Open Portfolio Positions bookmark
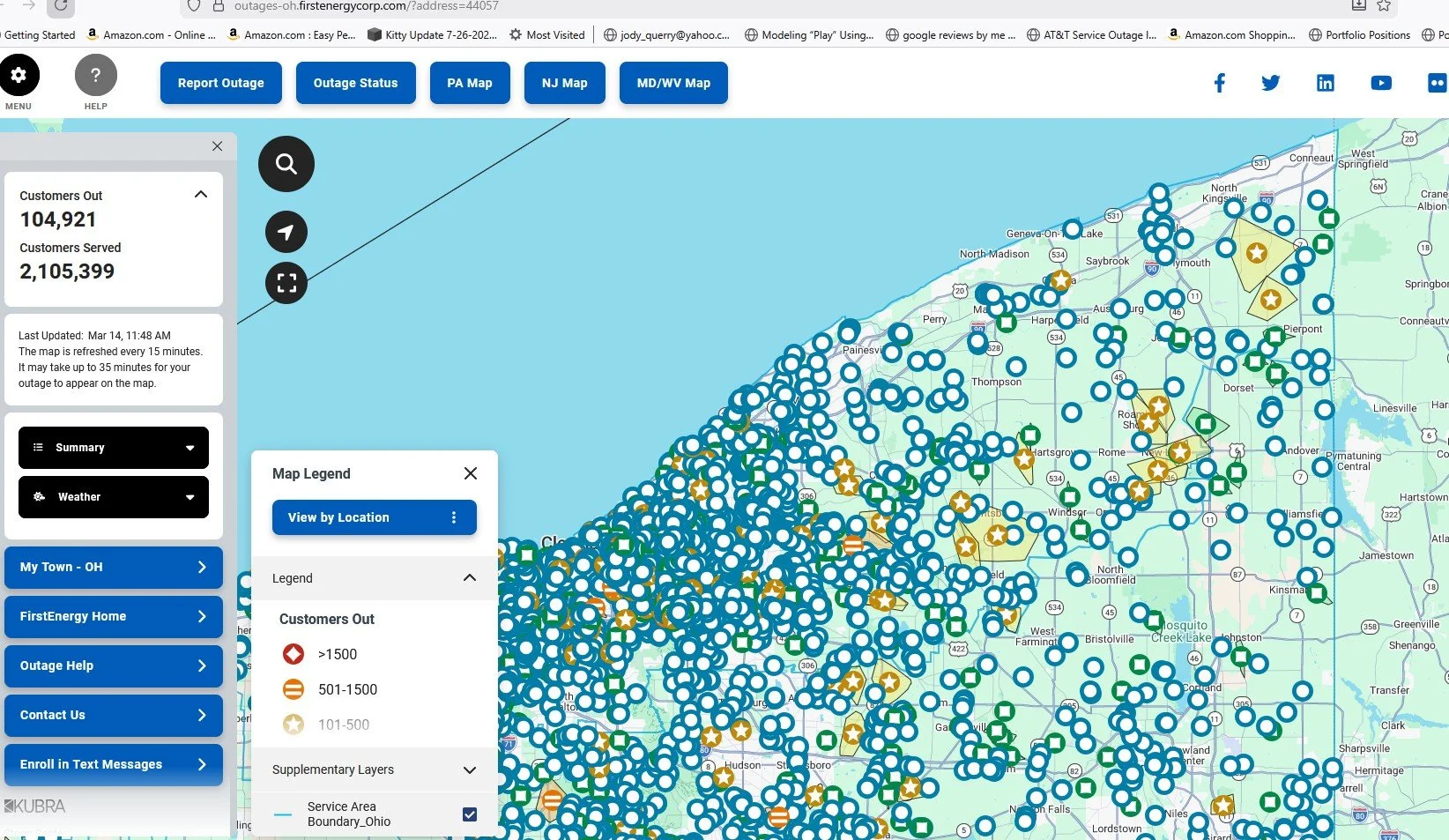1449x840 pixels. pyautogui.click(x=1360, y=35)
